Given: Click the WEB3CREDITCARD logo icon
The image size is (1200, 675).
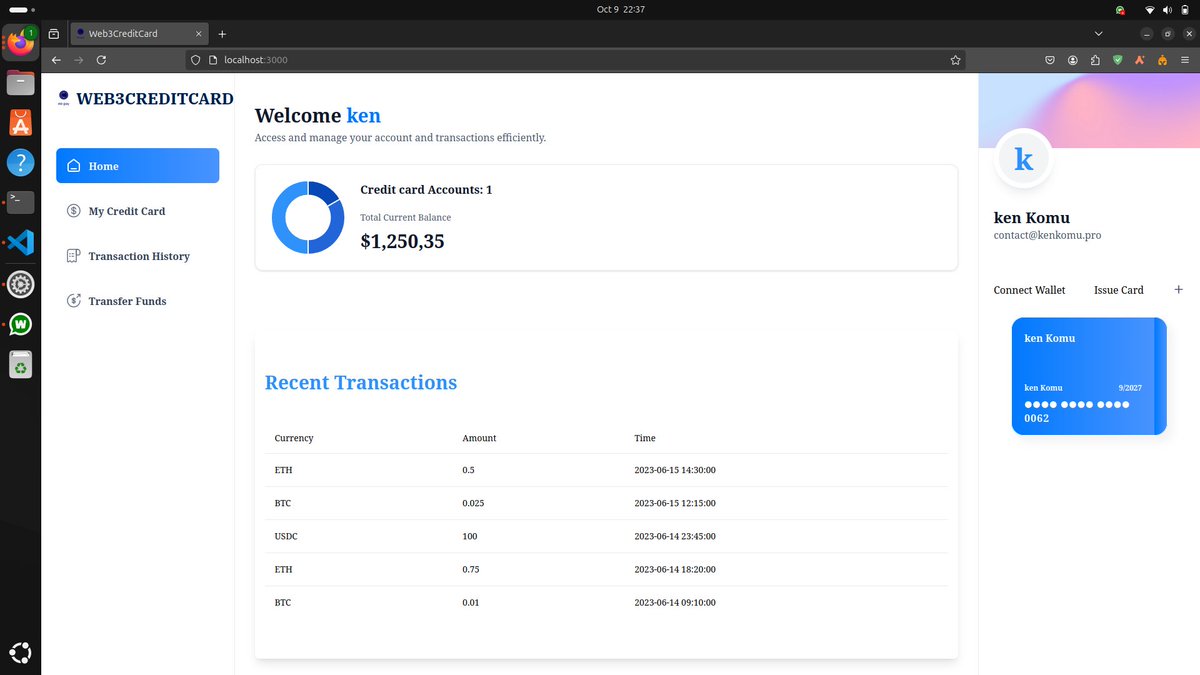Looking at the screenshot, I should tap(63, 98).
